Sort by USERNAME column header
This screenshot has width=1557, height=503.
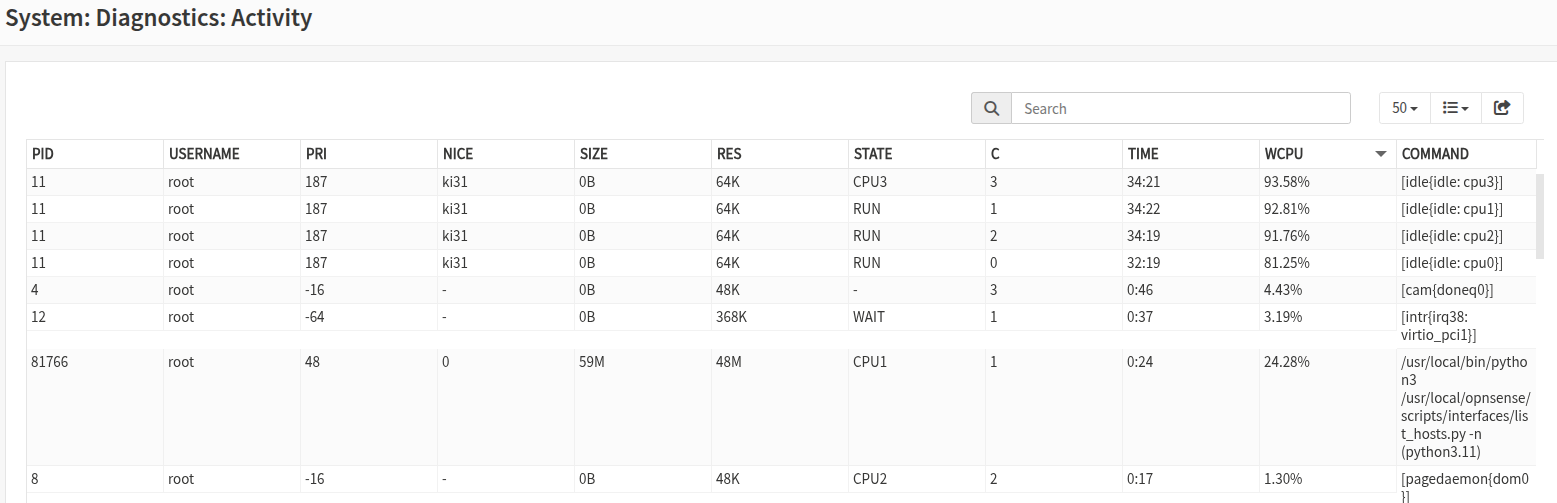click(x=232, y=154)
